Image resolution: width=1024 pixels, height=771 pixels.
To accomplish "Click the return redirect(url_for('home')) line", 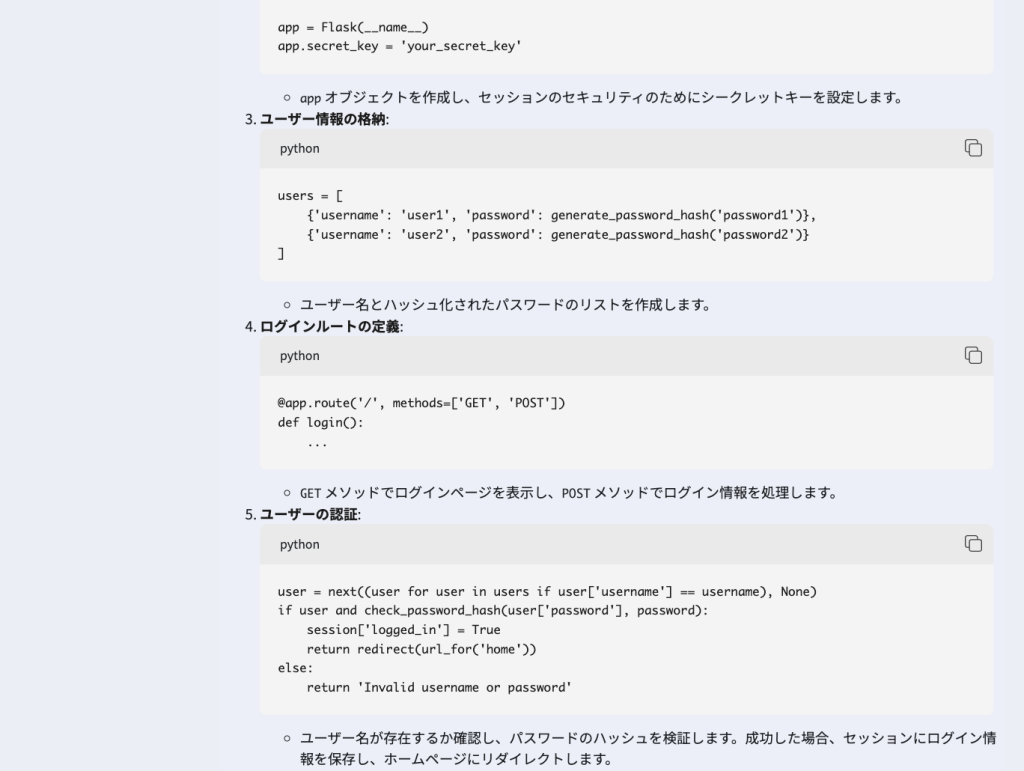I will (421, 649).
